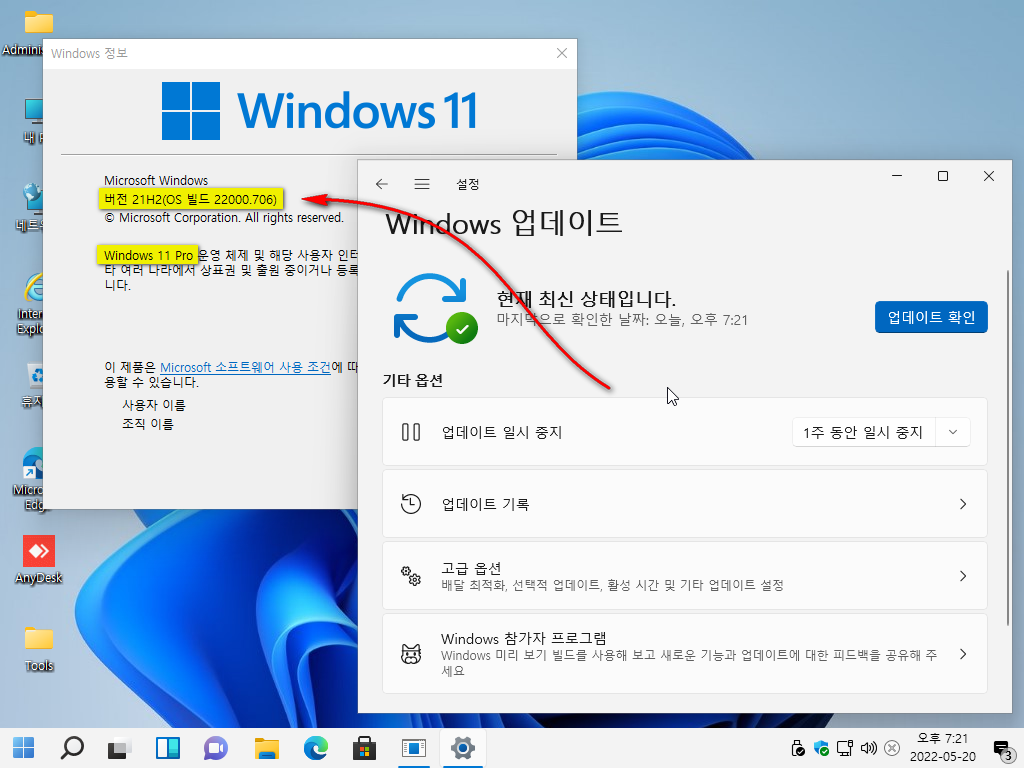Switch to the Settings gear taskbar button
This screenshot has width=1024, height=768.
[462, 748]
